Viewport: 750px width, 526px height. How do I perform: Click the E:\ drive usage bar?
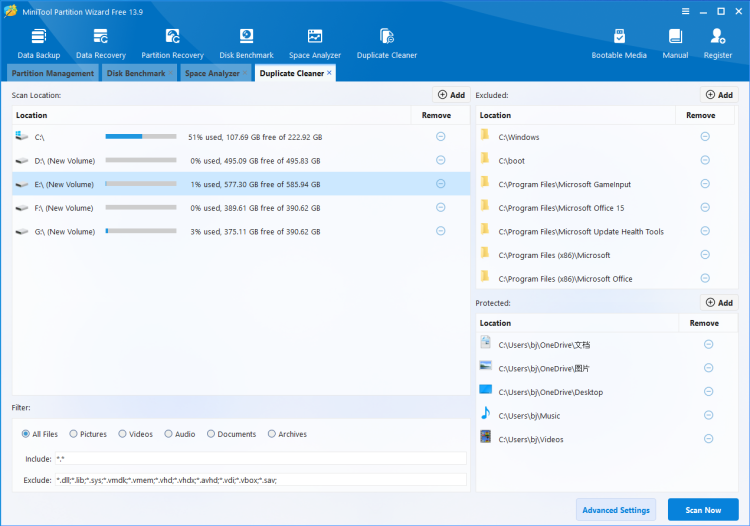pos(141,184)
